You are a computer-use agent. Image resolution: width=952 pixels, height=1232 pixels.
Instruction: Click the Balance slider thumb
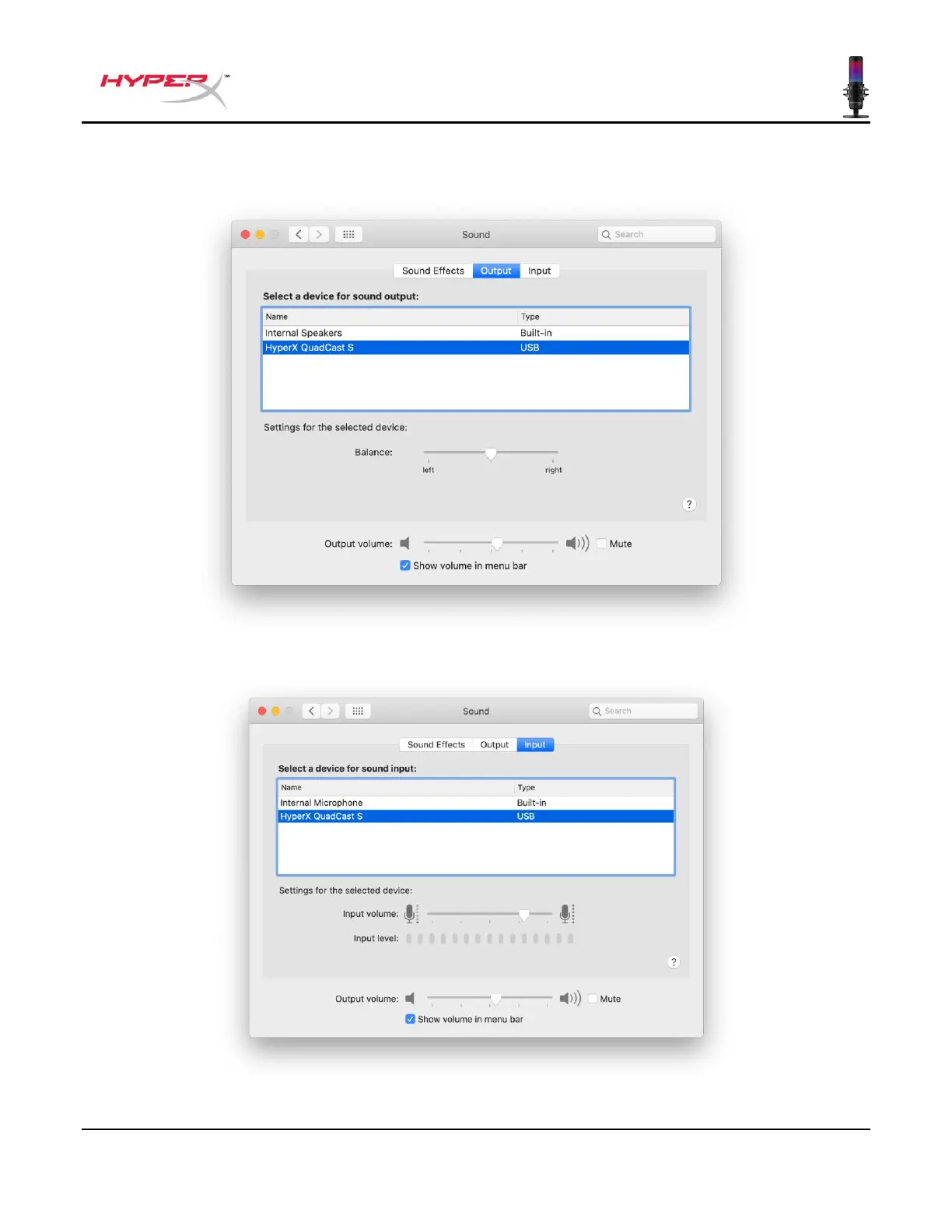click(491, 453)
